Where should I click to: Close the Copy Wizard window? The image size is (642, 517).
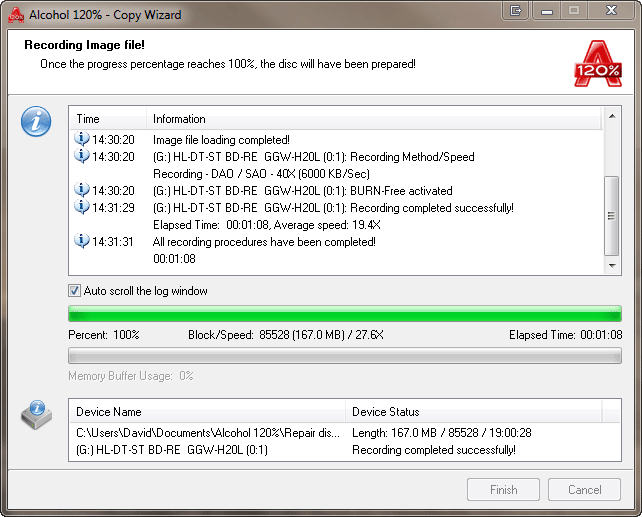tap(611, 10)
